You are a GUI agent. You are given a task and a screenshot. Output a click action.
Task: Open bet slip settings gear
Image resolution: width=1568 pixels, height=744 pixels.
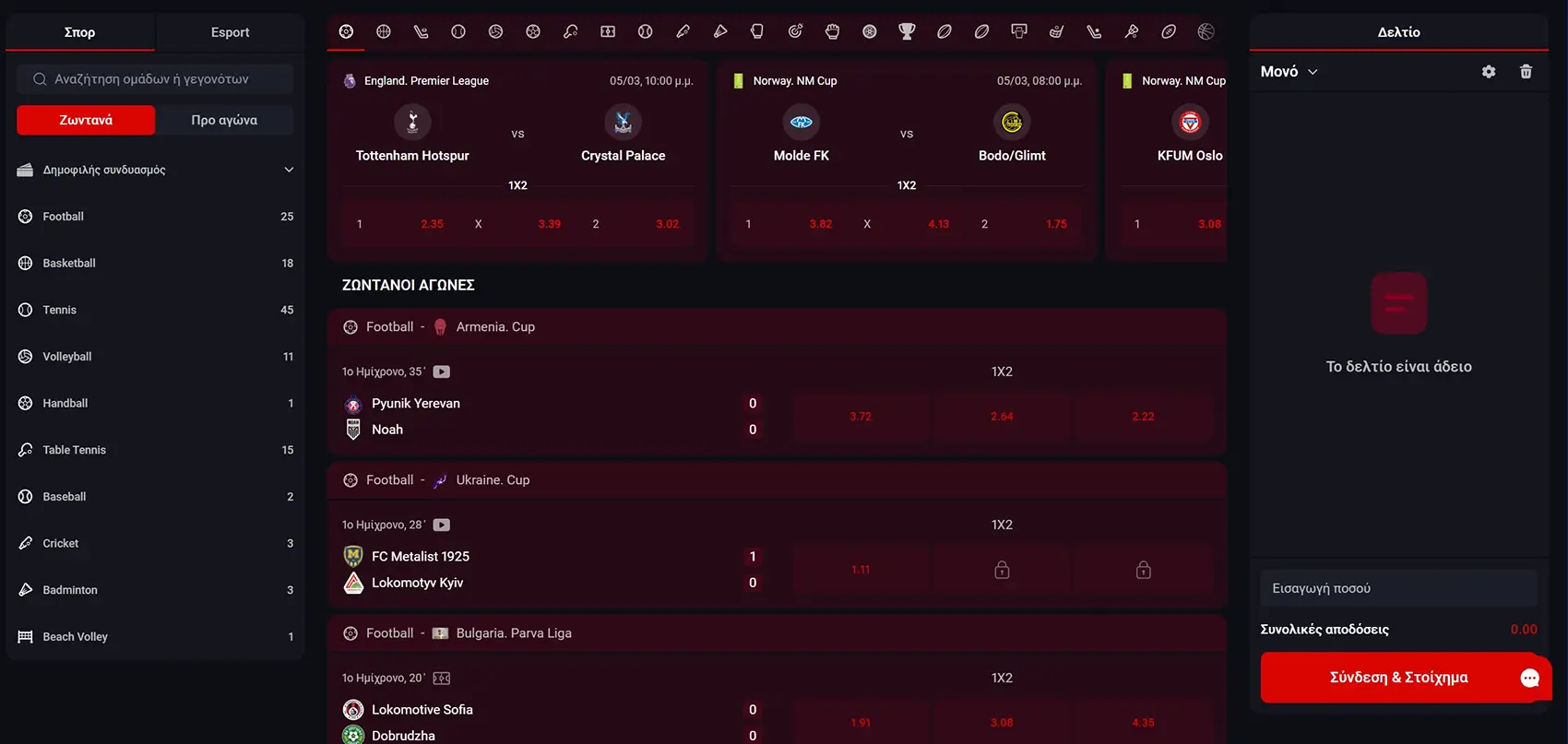[1489, 72]
